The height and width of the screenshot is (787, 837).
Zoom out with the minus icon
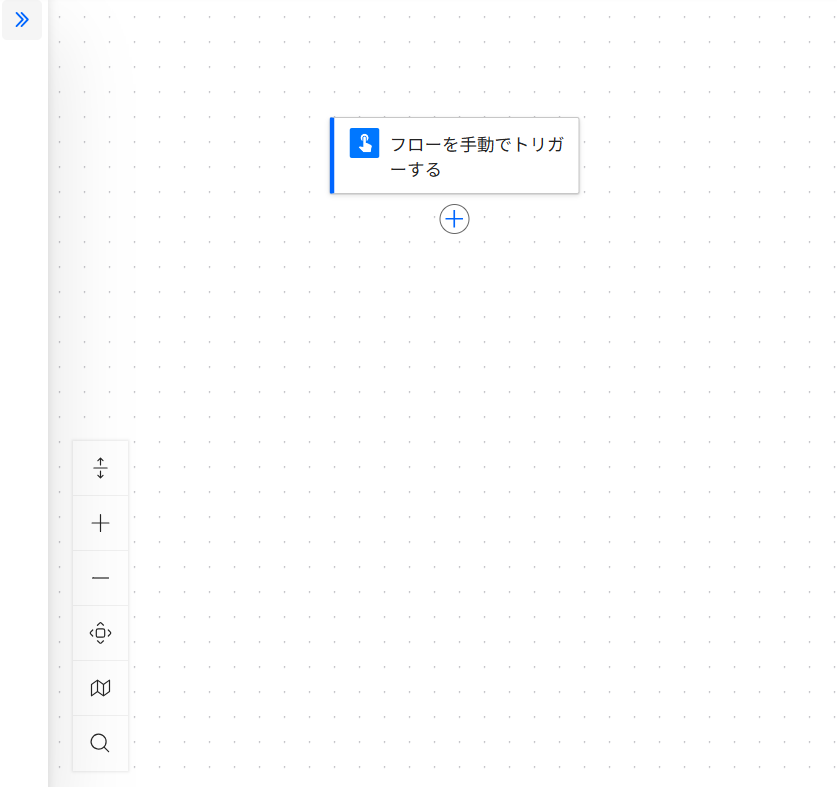point(100,578)
